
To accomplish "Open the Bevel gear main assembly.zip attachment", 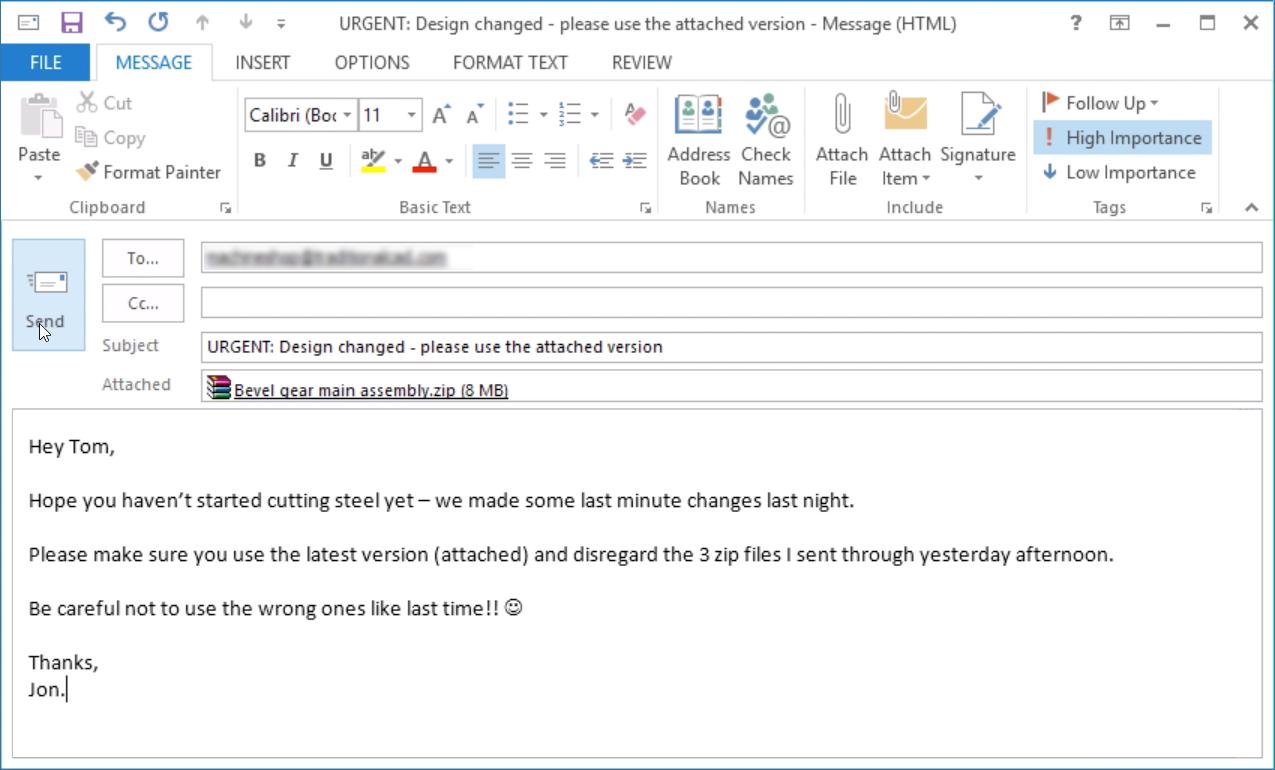I will [370, 390].
